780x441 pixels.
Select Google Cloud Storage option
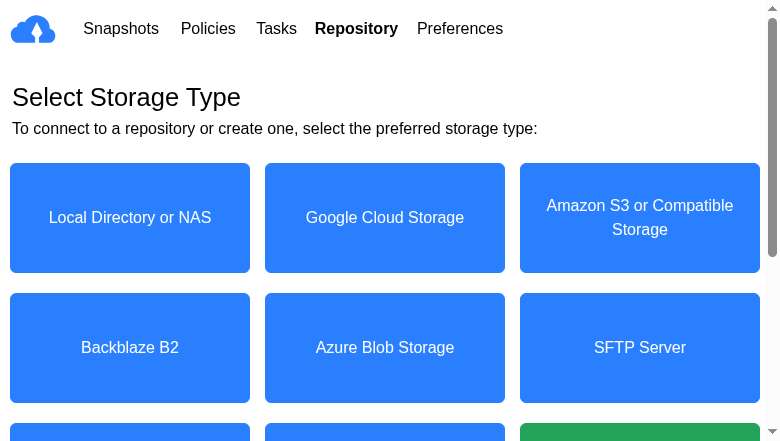pos(385,218)
